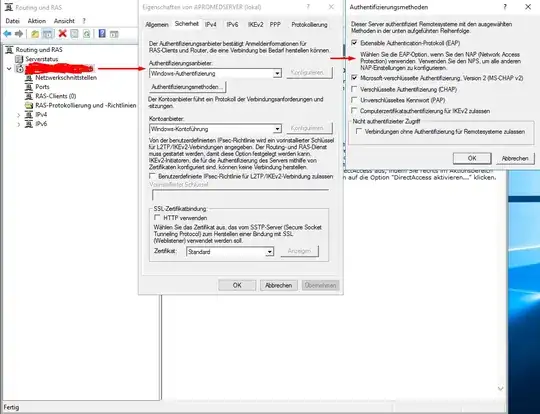The image size is (540, 414).
Task: Click the gray Forward arrow in toolbar
Action: 19,34
